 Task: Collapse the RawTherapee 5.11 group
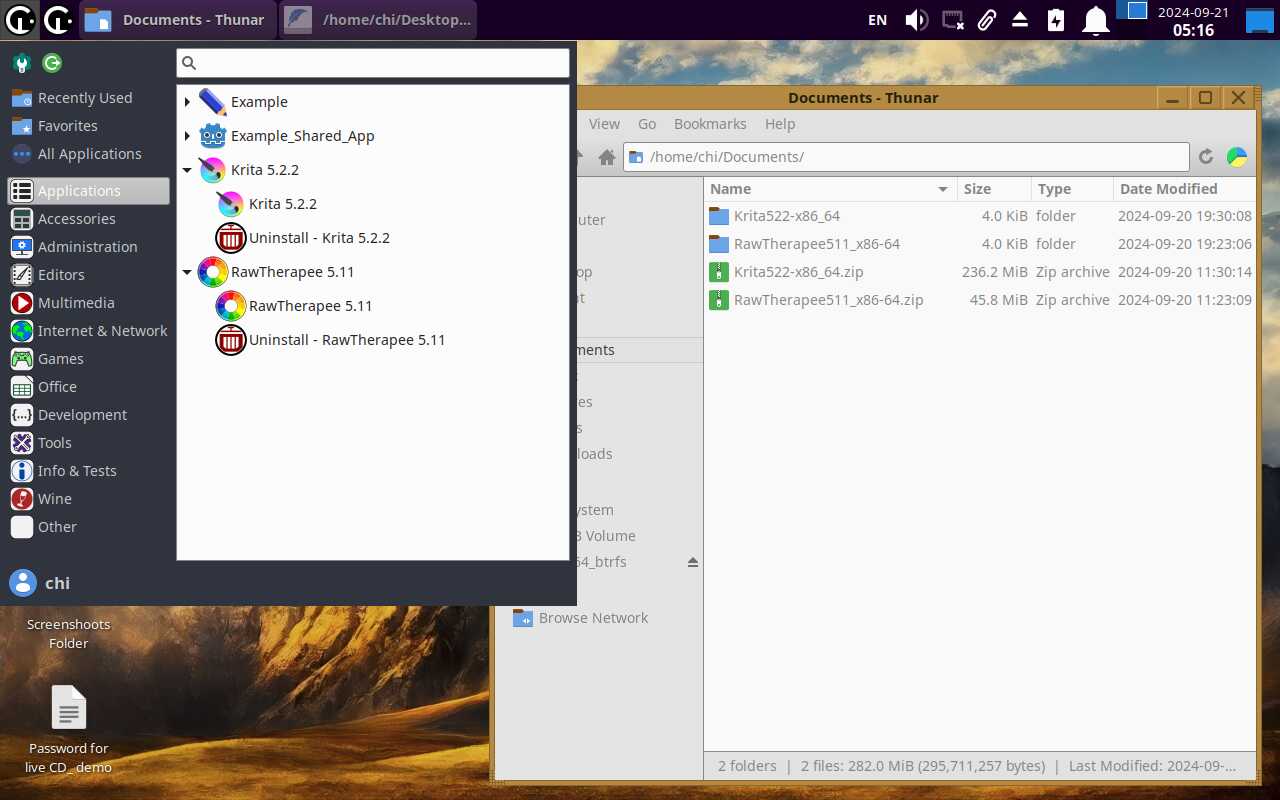[x=187, y=272]
